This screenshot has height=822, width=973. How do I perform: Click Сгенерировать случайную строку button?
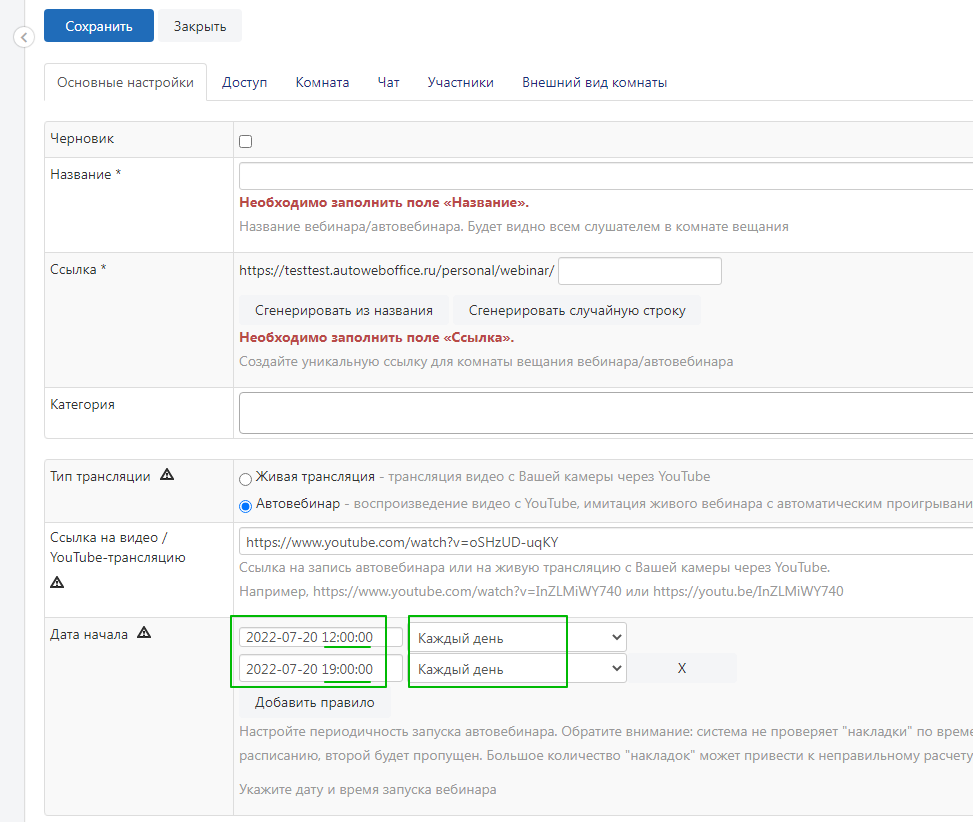pyautogui.click(x=577, y=310)
